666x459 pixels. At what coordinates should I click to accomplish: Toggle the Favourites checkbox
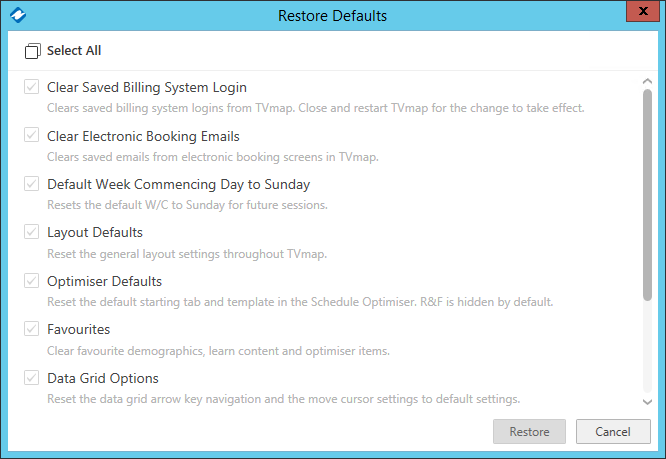31,329
